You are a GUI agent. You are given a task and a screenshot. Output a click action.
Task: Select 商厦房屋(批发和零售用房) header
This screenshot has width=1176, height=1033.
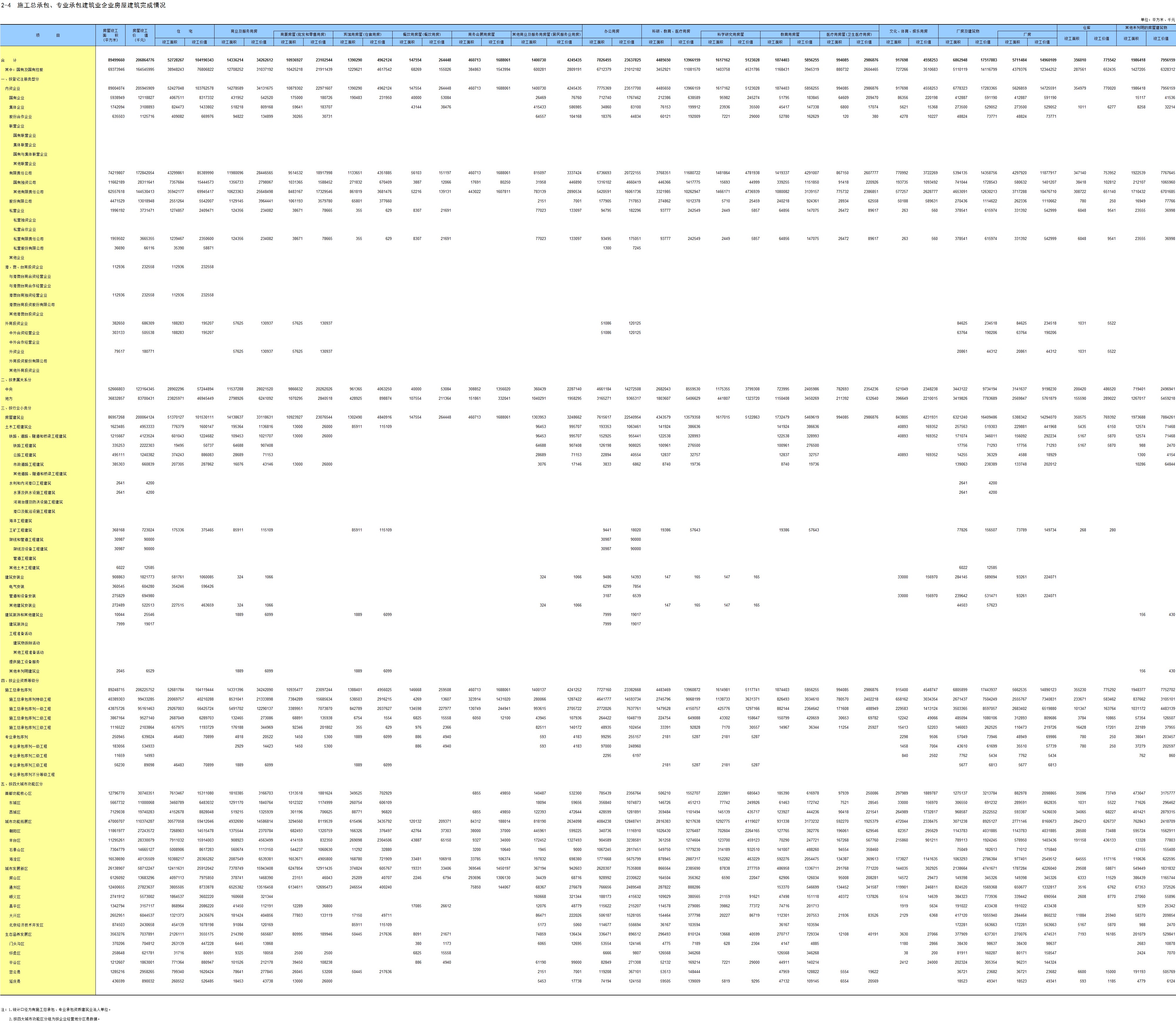click(x=303, y=34)
